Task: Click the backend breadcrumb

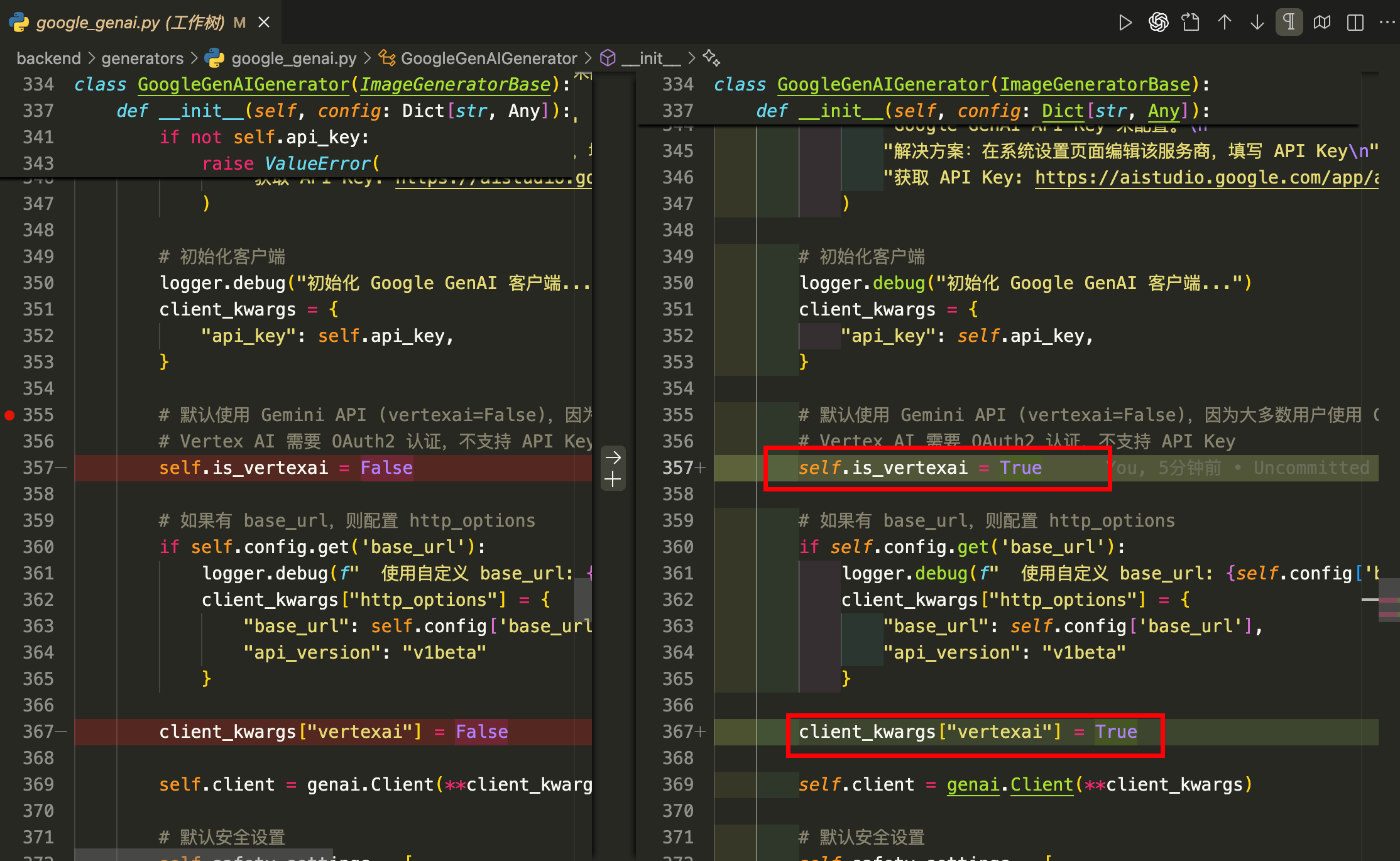Action: 49,58
